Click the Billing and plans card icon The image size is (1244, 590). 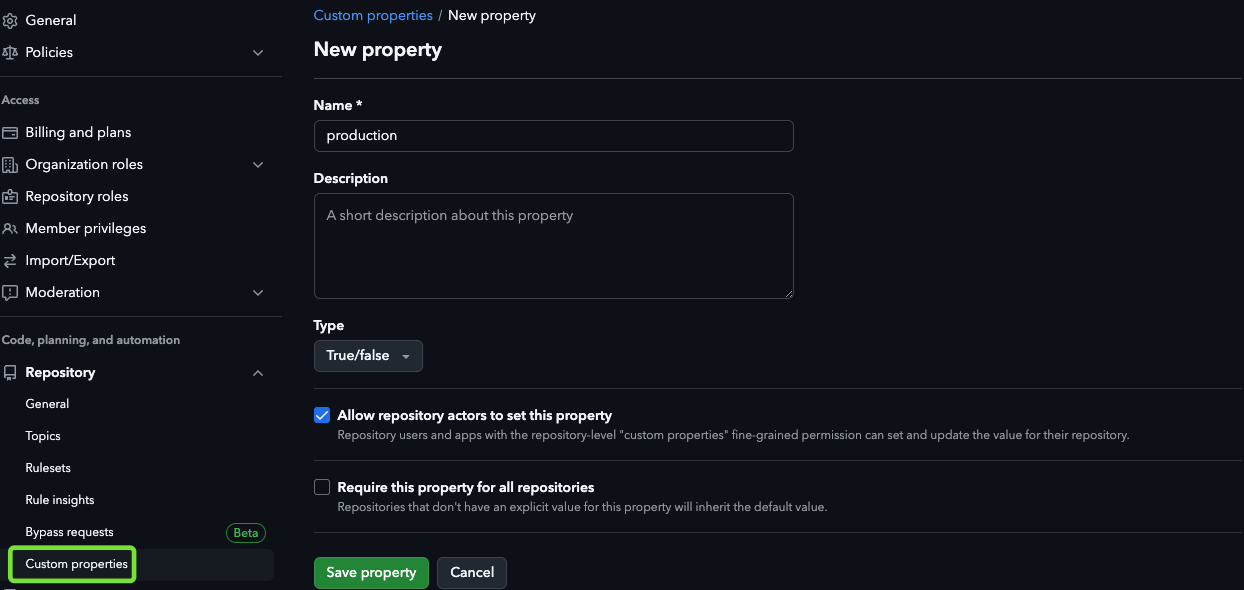tap(10, 132)
